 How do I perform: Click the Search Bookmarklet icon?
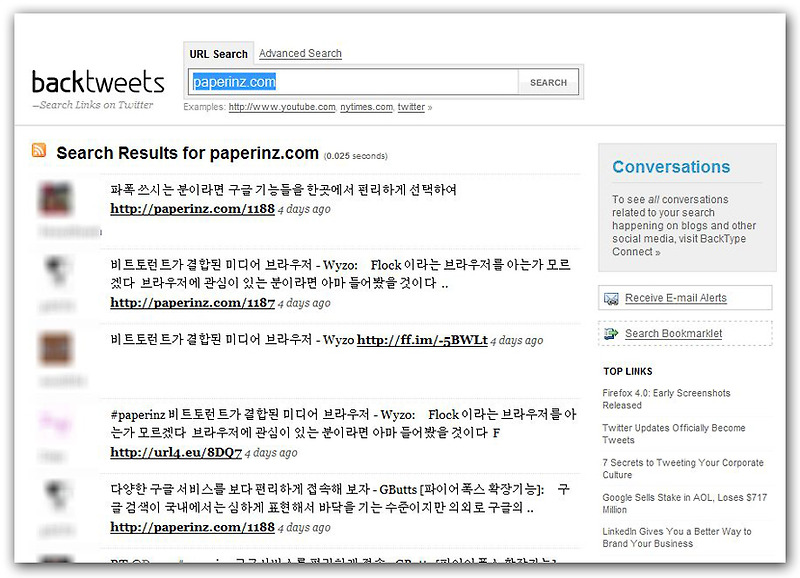(611, 334)
